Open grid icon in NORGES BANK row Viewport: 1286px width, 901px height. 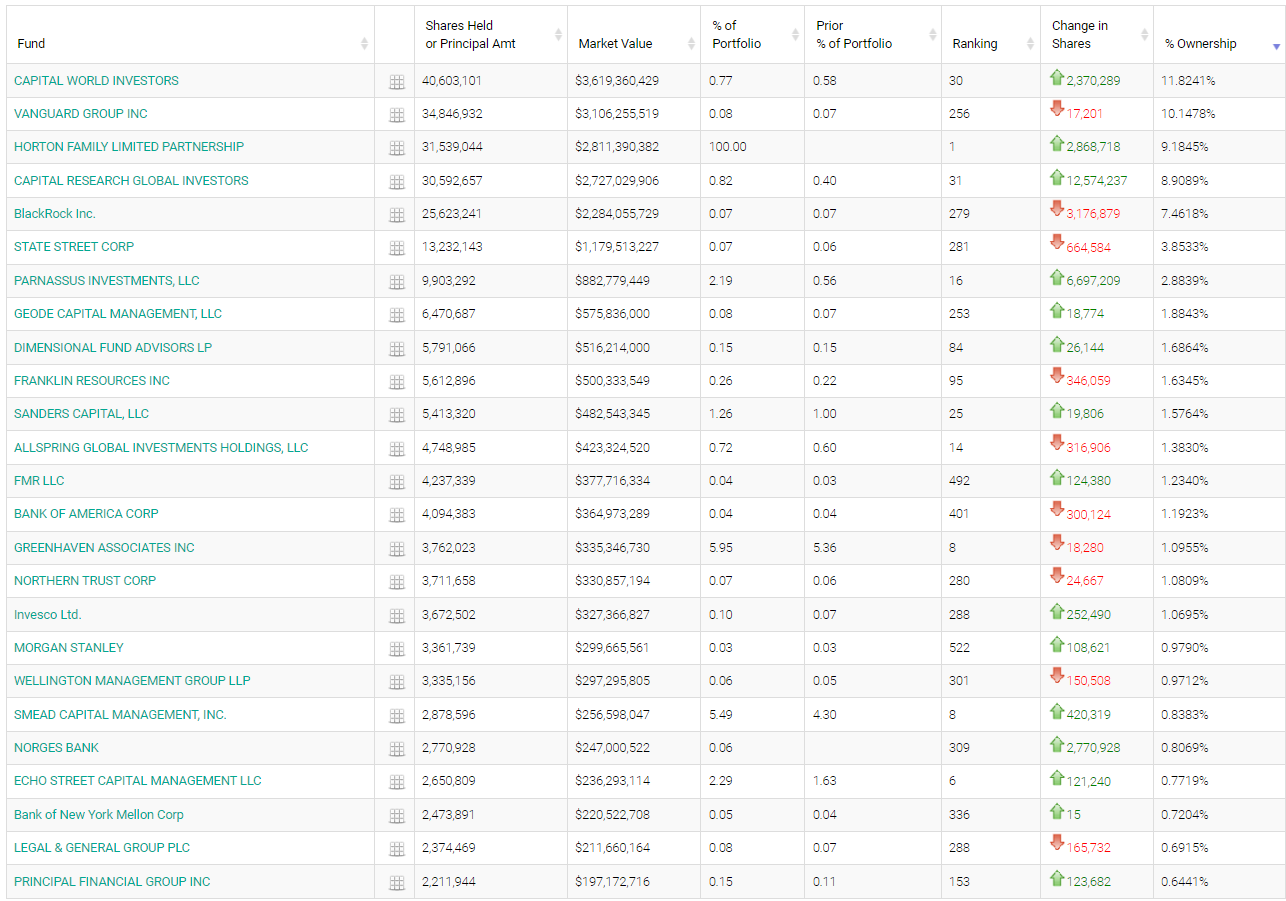[x=396, y=749]
